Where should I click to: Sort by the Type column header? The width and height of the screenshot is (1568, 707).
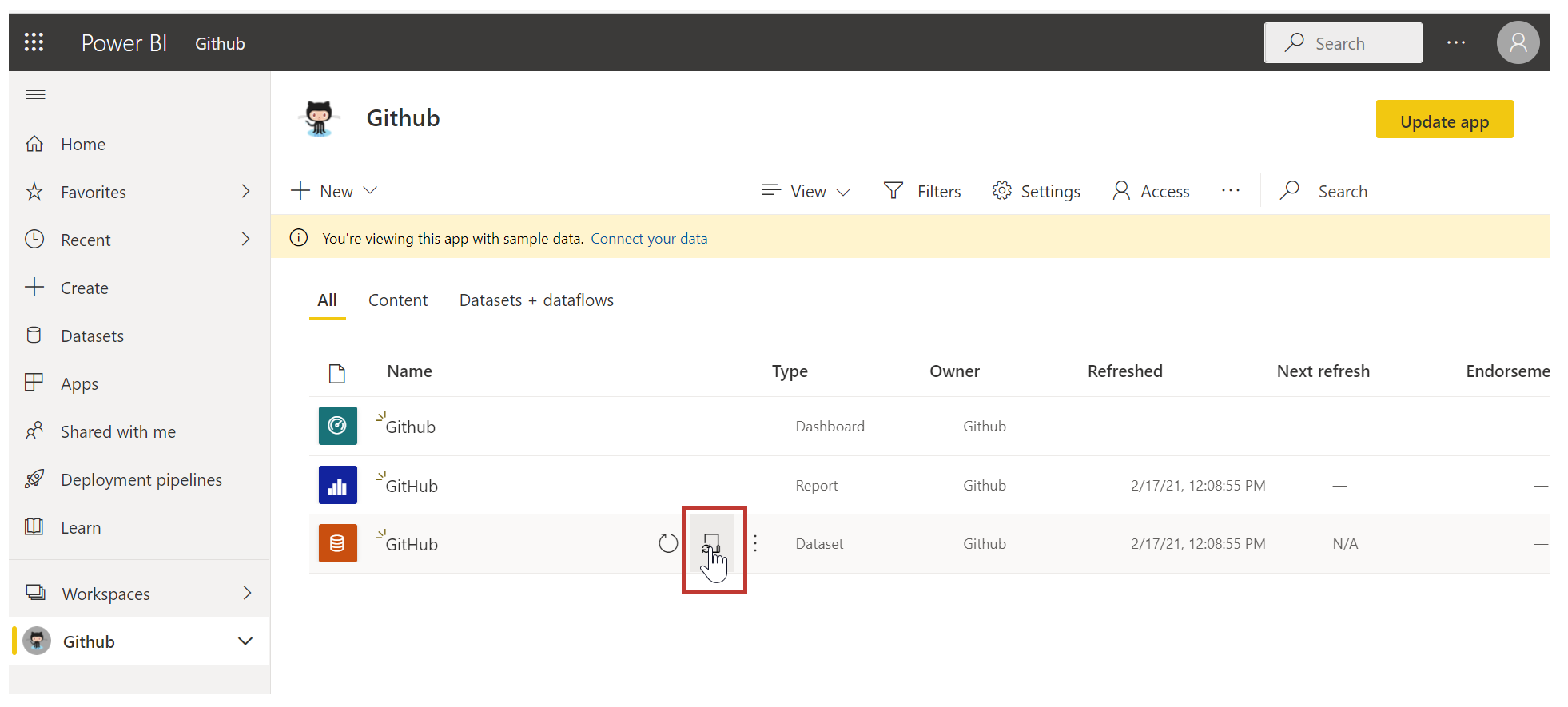(x=790, y=371)
